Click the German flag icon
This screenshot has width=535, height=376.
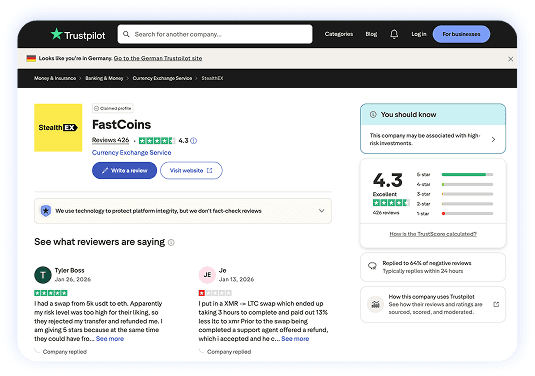31,58
